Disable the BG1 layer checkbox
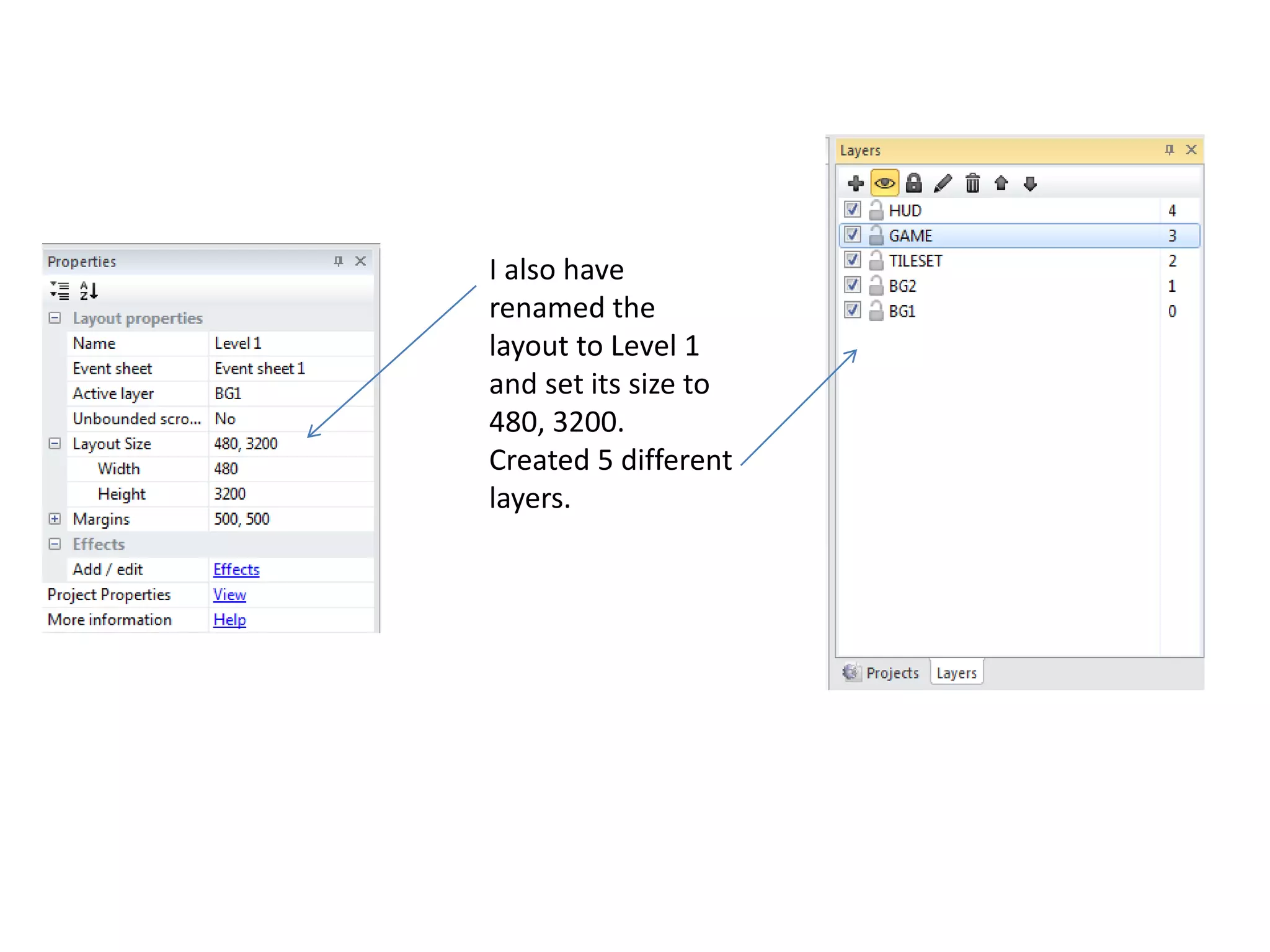Viewport: 1270px width, 952px height. click(853, 310)
